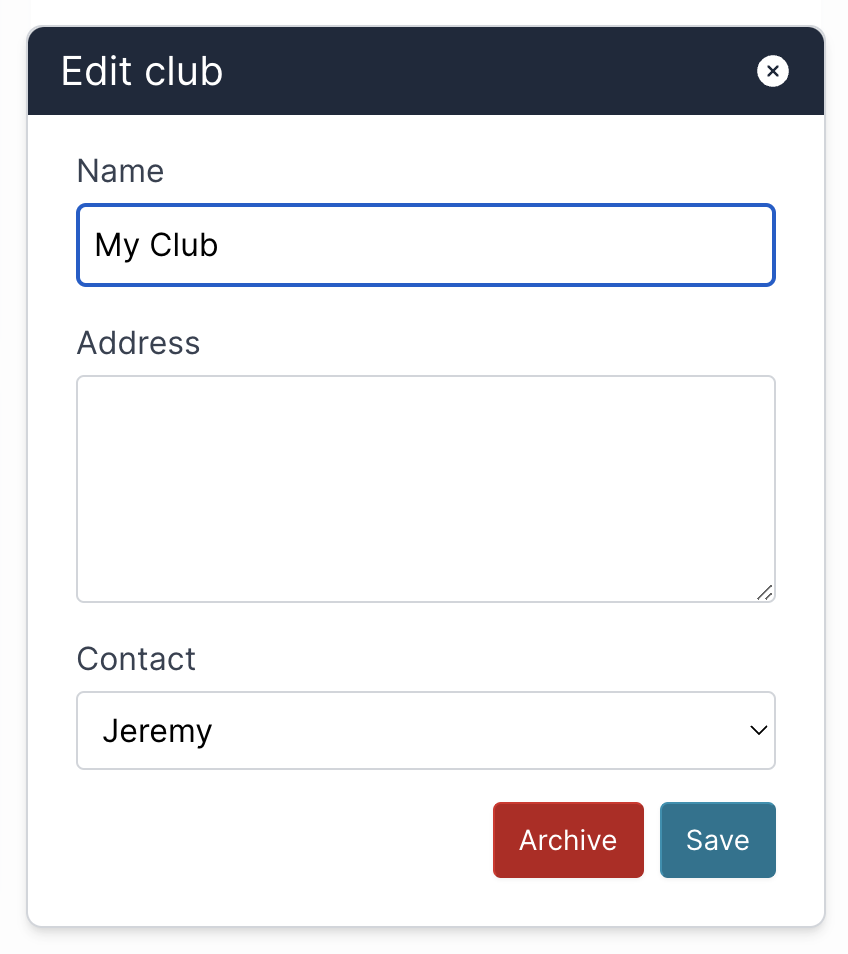
Task: Click the Address field label
Action: (138, 343)
